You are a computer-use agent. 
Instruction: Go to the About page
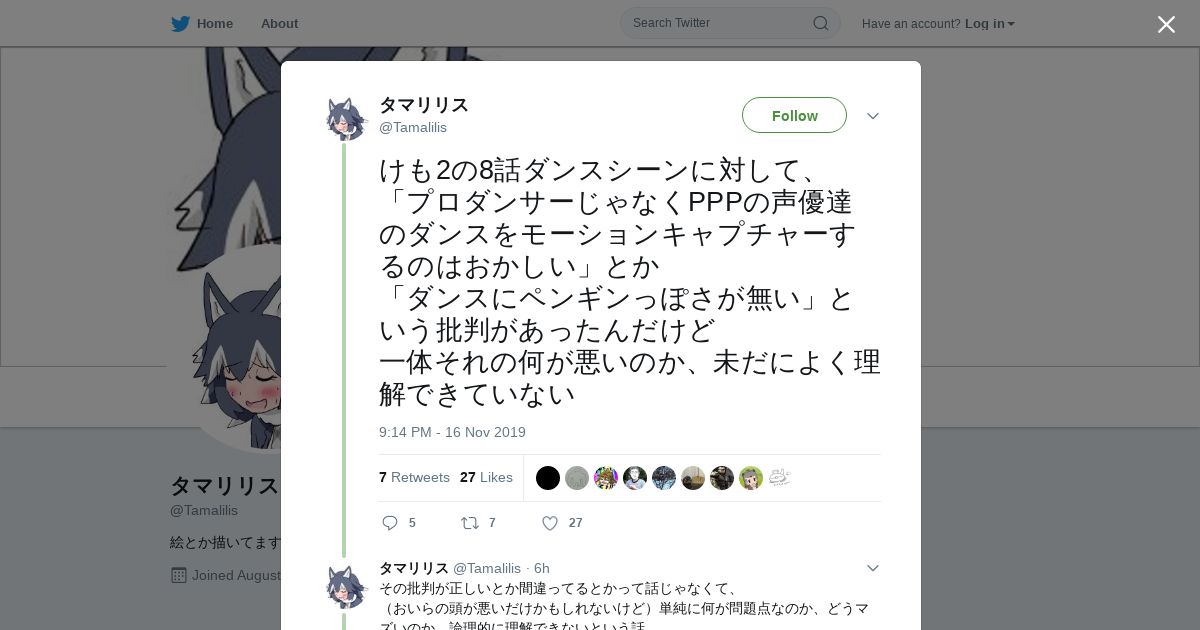click(279, 24)
